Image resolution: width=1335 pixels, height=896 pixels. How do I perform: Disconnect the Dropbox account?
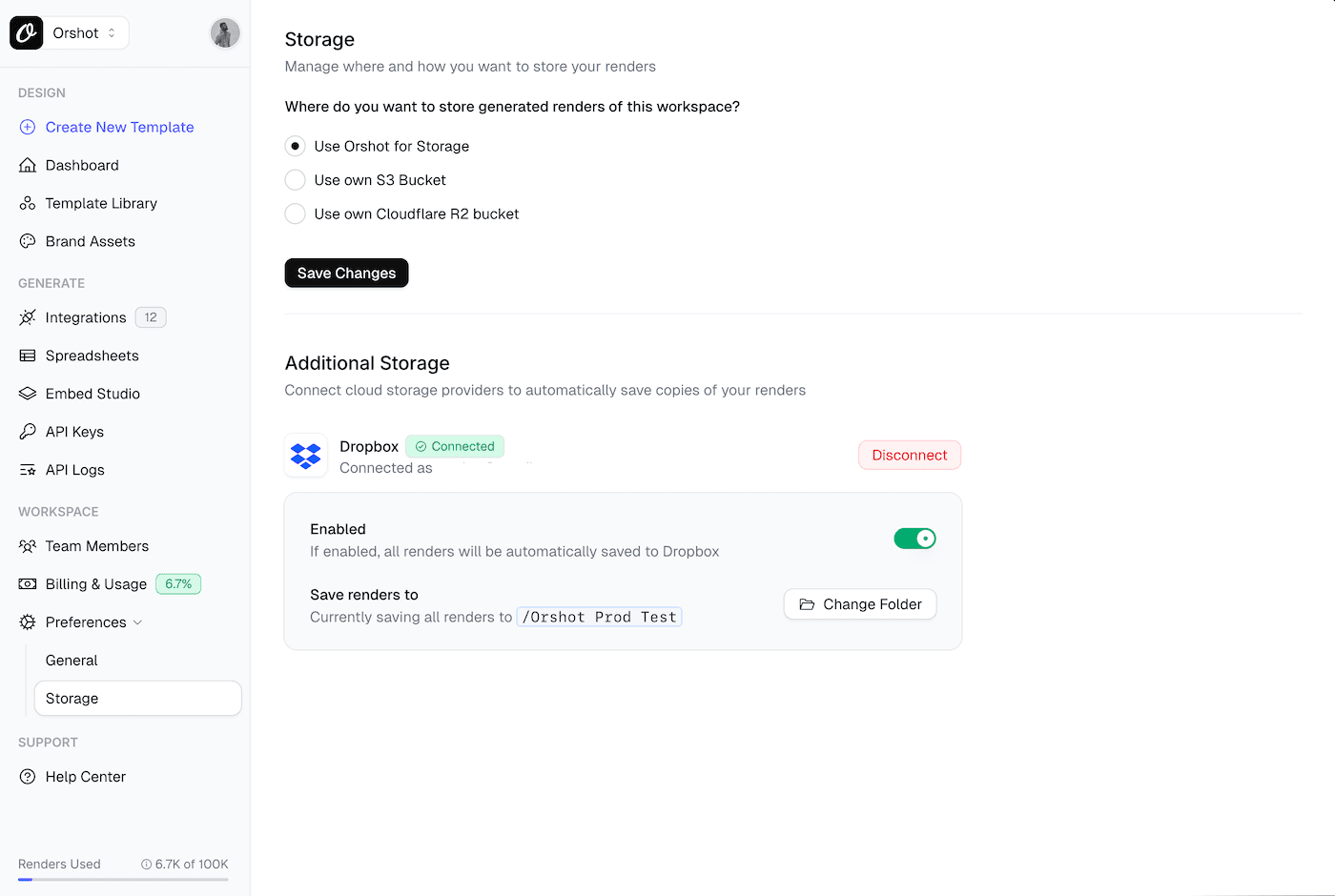[909, 456]
